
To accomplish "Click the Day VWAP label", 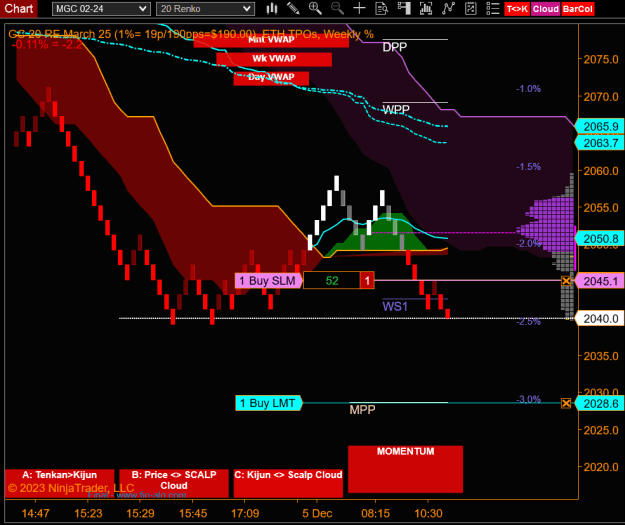I will click(271, 78).
